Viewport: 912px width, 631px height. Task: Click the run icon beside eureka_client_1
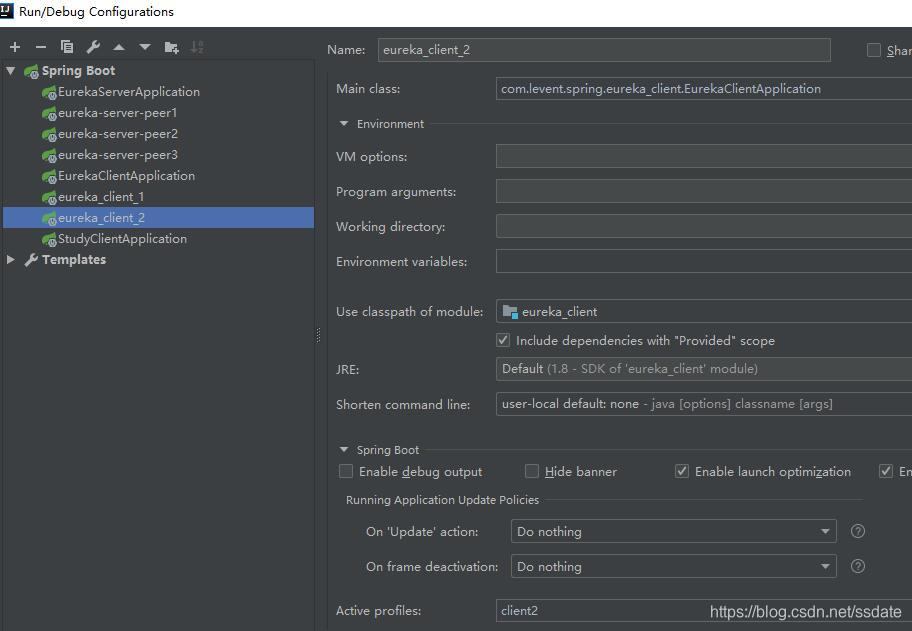tap(49, 197)
